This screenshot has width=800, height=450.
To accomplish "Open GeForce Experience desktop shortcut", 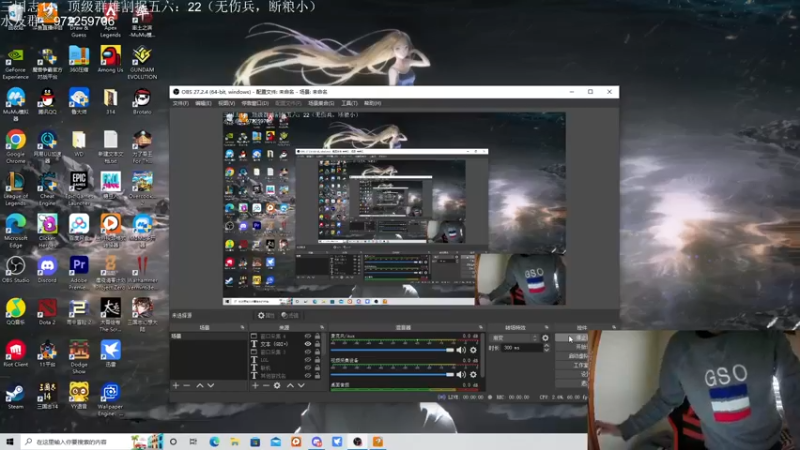I will 15,63.
